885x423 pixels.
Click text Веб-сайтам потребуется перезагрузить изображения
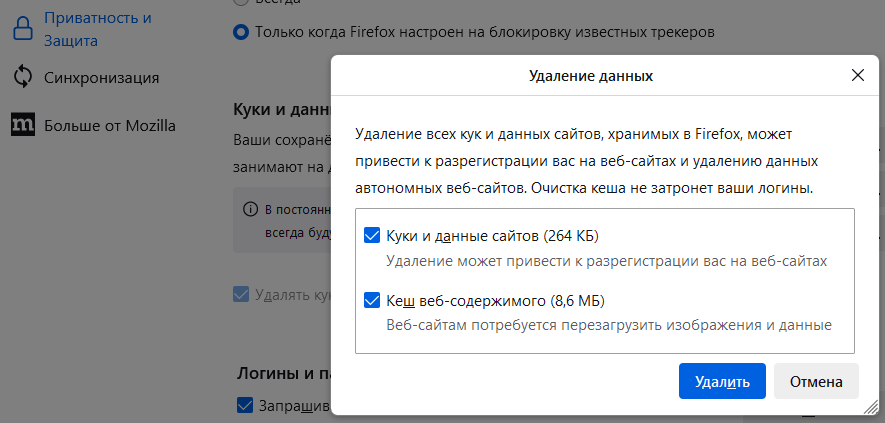(609, 326)
